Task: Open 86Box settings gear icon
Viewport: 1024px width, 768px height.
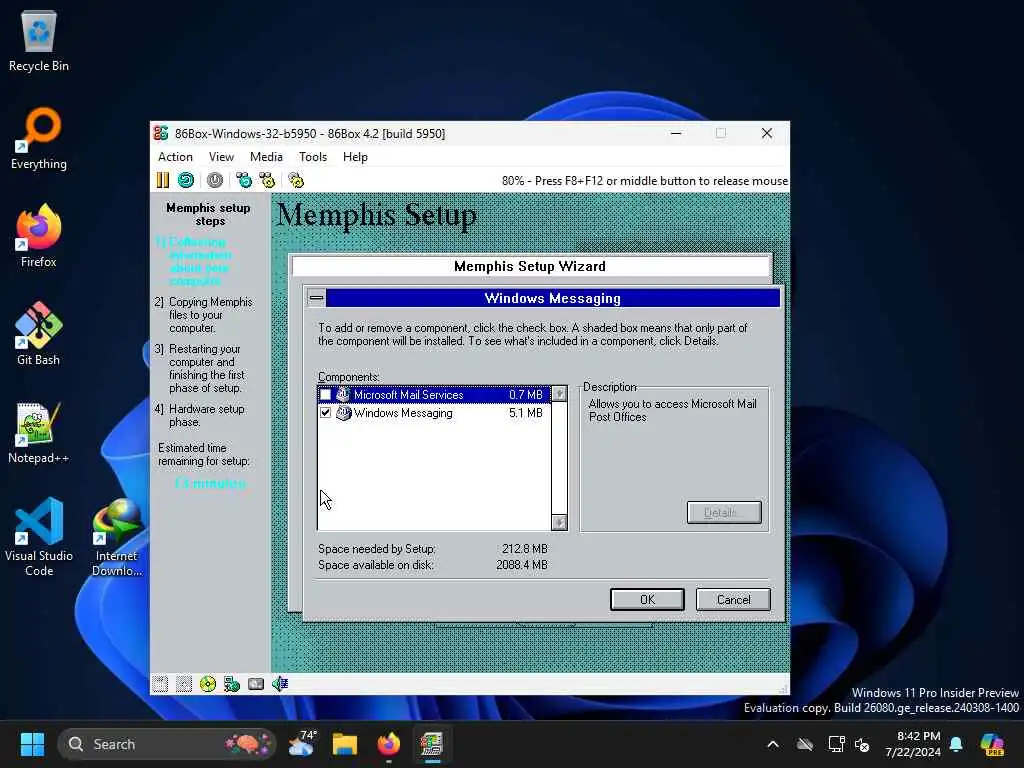Action: [296, 180]
